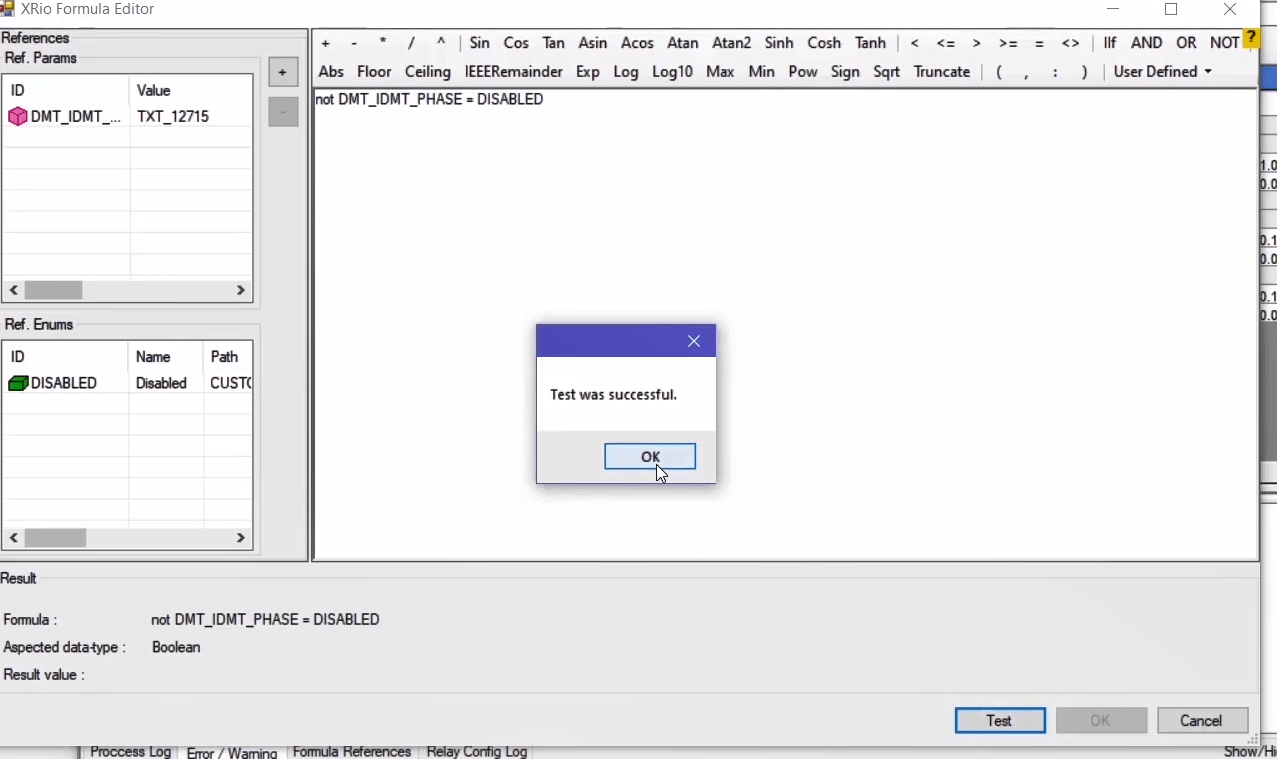The image size is (1277, 759).
Task: Insert the IEEERemainder function
Action: tap(513, 72)
